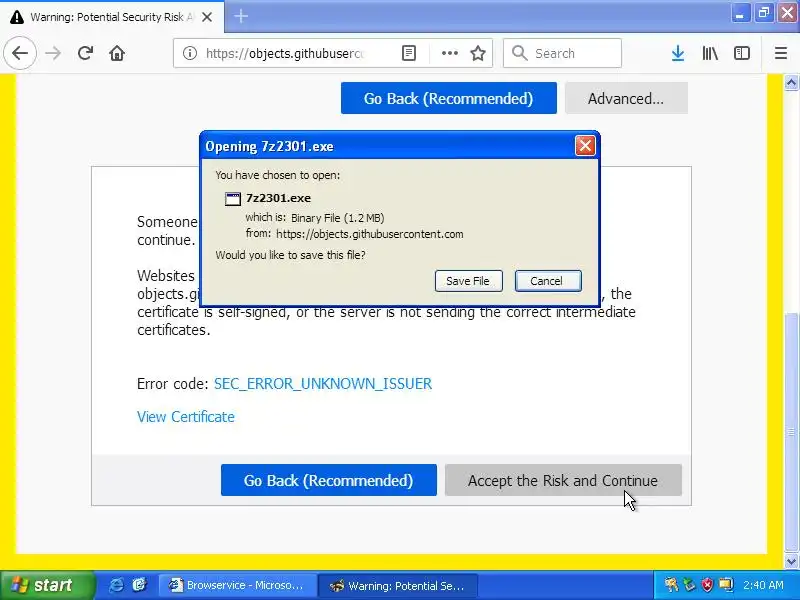Minimize the Firefox window

click(x=740, y=13)
